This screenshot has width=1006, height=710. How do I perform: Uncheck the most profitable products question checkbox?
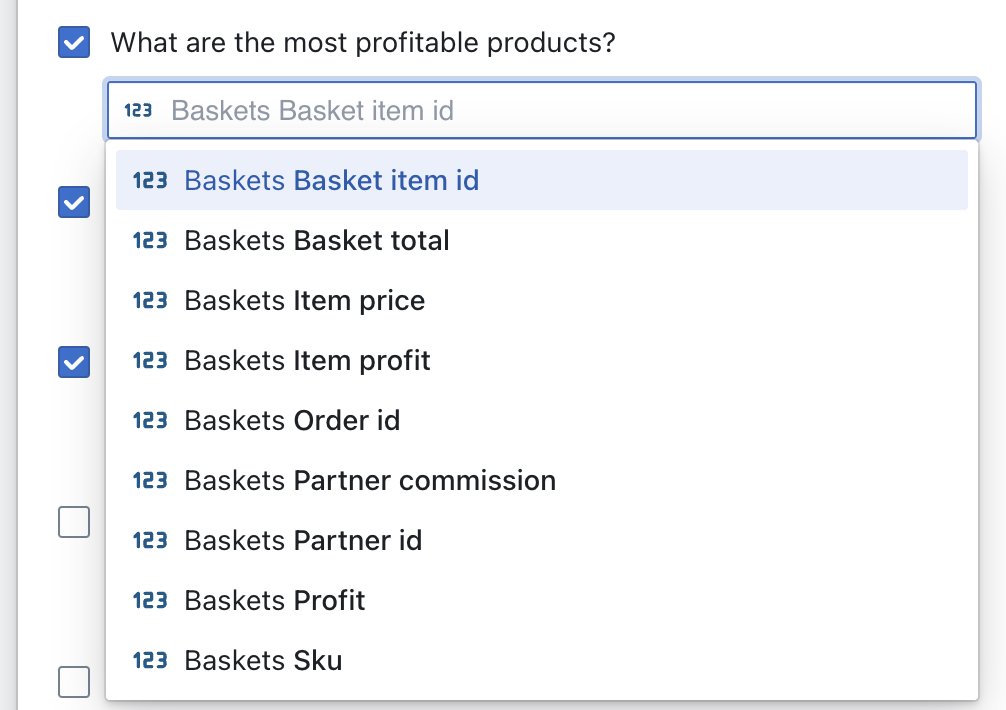point(73,43)
